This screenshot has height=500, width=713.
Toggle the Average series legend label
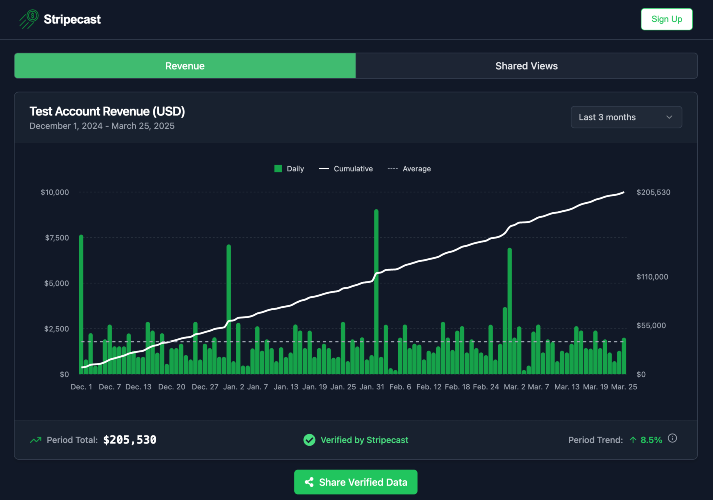[417, 169]
